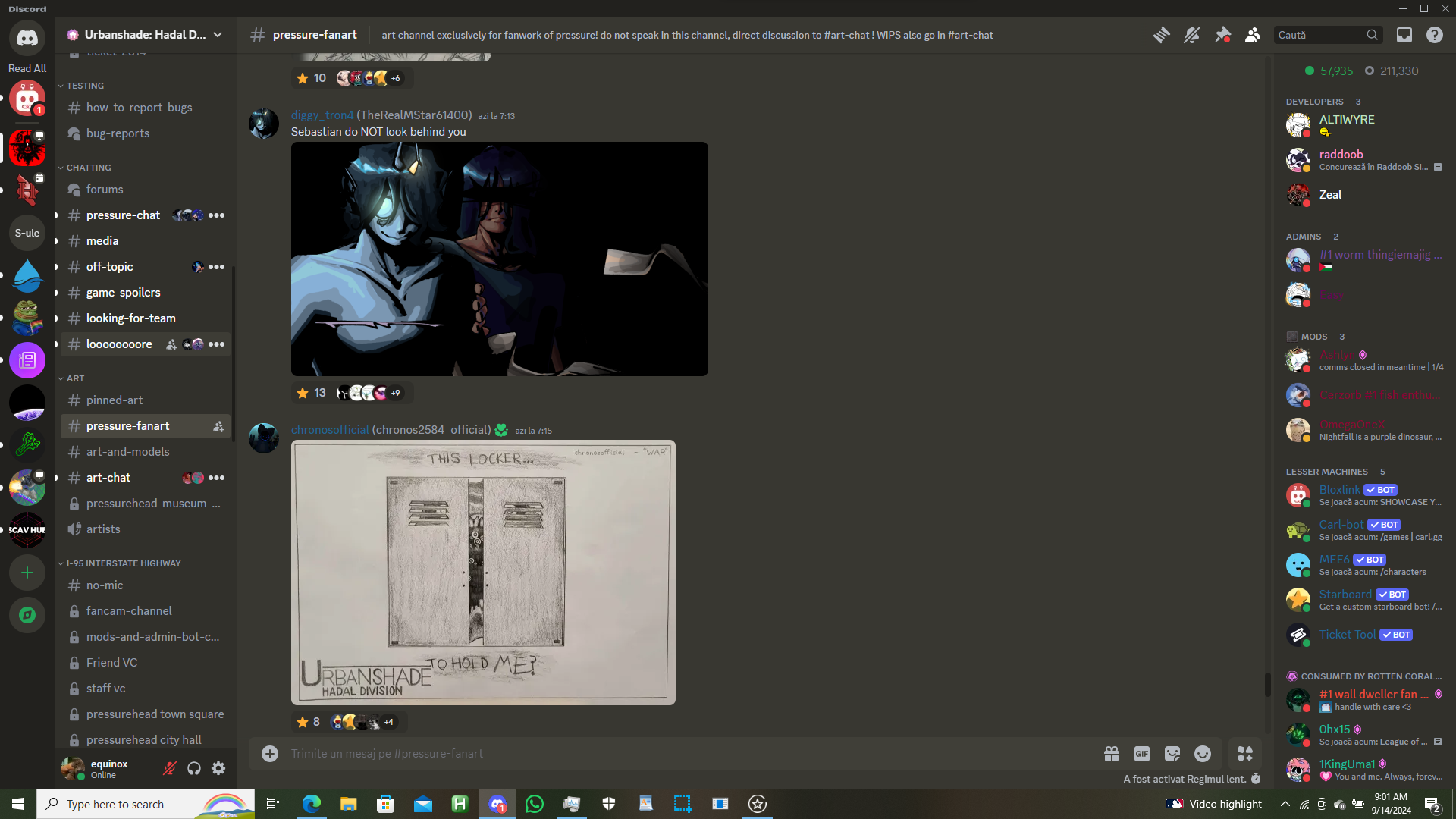
Task: Open WhatsApp from the taskbar
Action: [535, 804]
